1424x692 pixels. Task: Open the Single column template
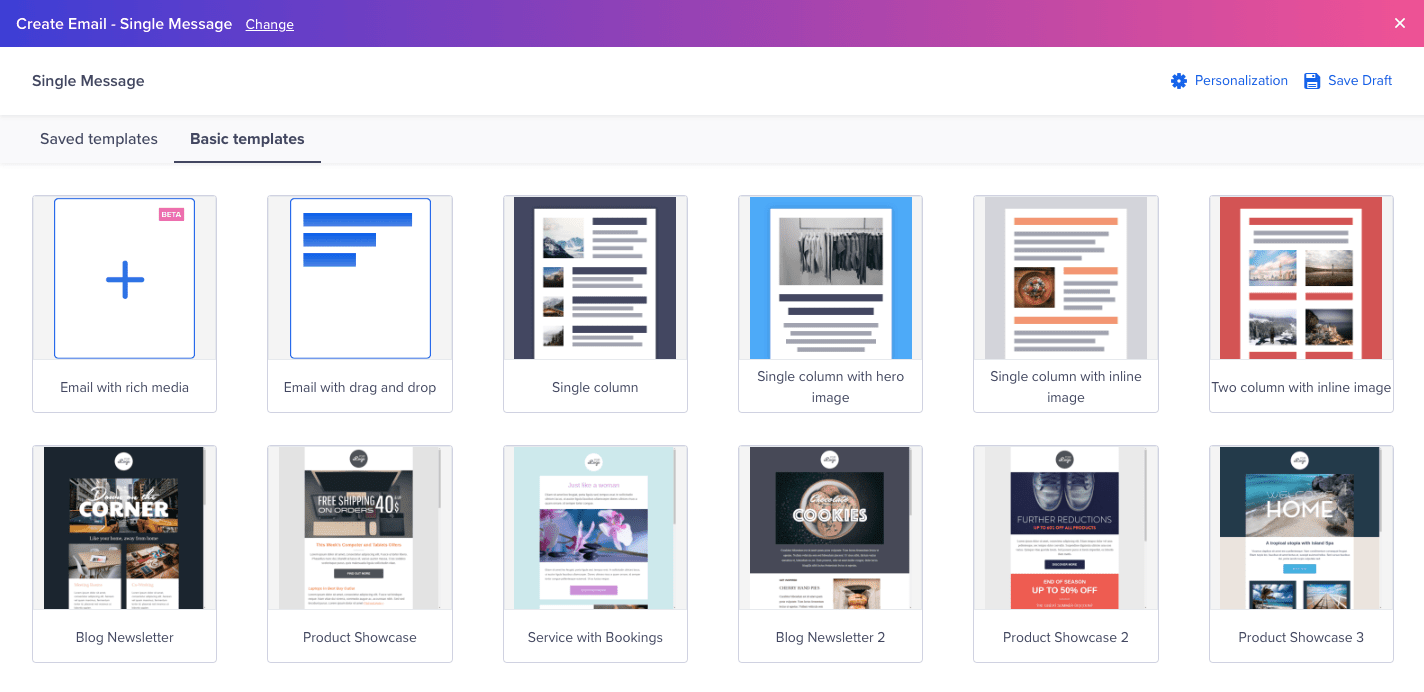[x=595, y=278]
